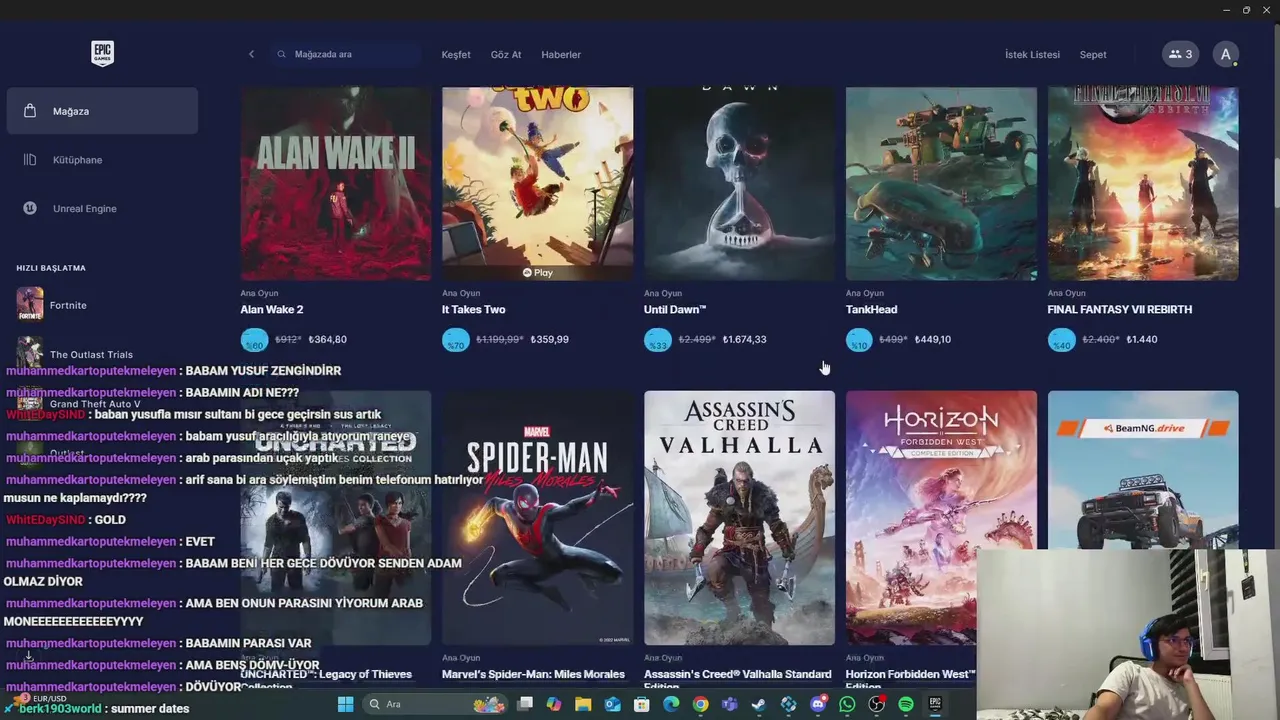
Task: Click the 60% discount badge under Alan Wake 2
Action: click(x=254, y=340)
